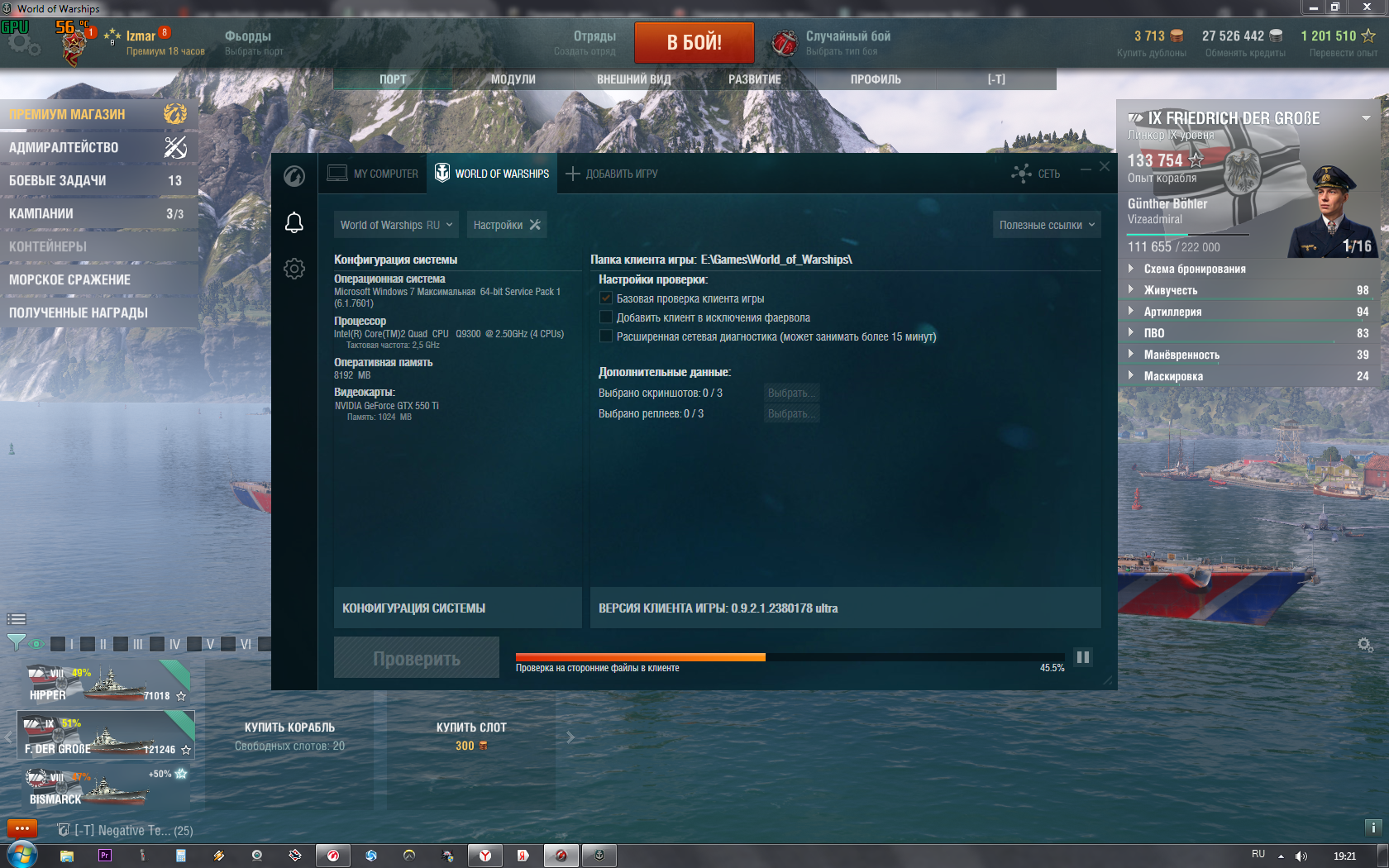Toggle tier I filter checkbox
This screenshot has width=1389, height=868.
click(x=58, y=644)
